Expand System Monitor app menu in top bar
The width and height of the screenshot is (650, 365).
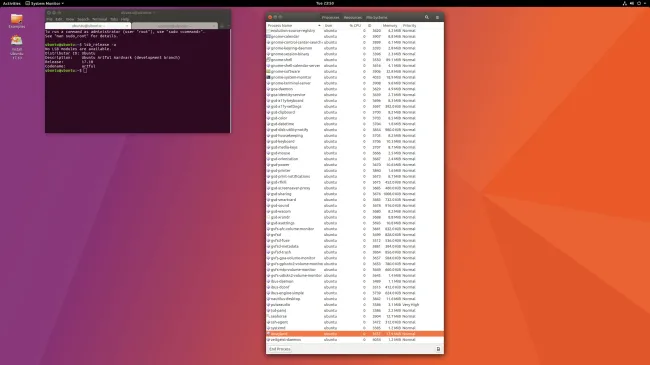(x=45, y=3)
